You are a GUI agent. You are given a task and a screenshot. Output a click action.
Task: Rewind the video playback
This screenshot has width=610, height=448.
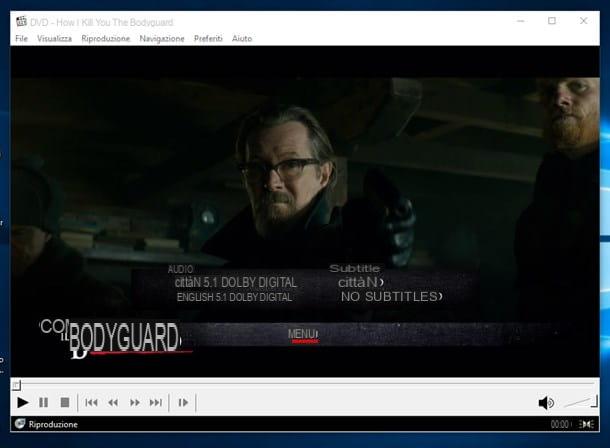coord(113,402)
